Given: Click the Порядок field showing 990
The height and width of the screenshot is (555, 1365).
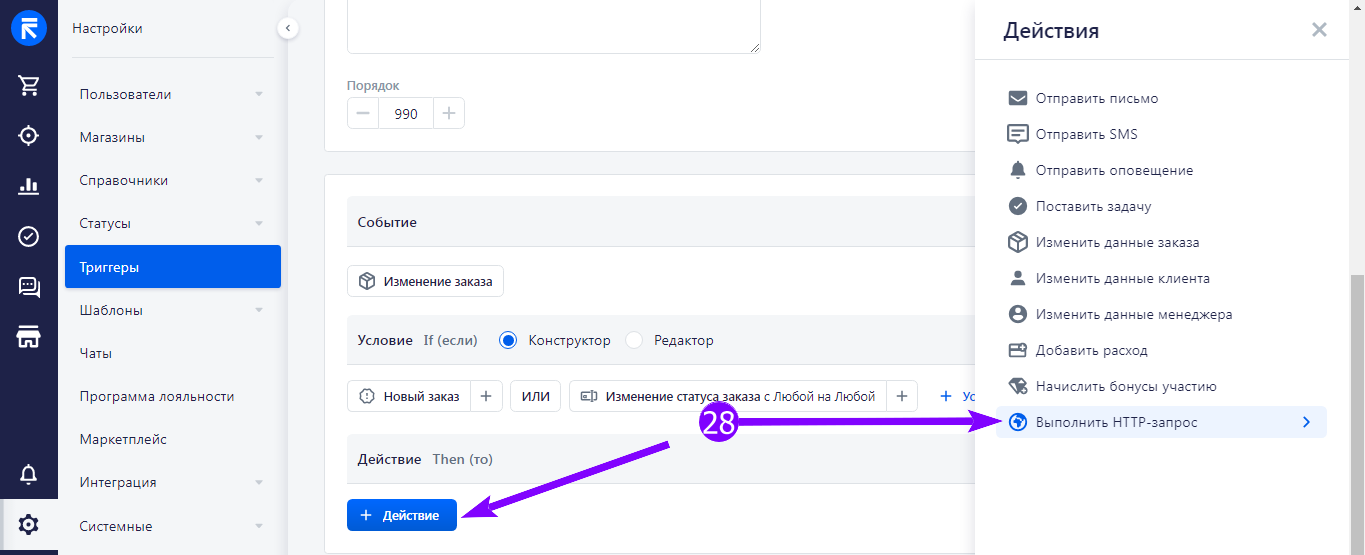Looking at the screenshot, I should click(x=406, y=113).
